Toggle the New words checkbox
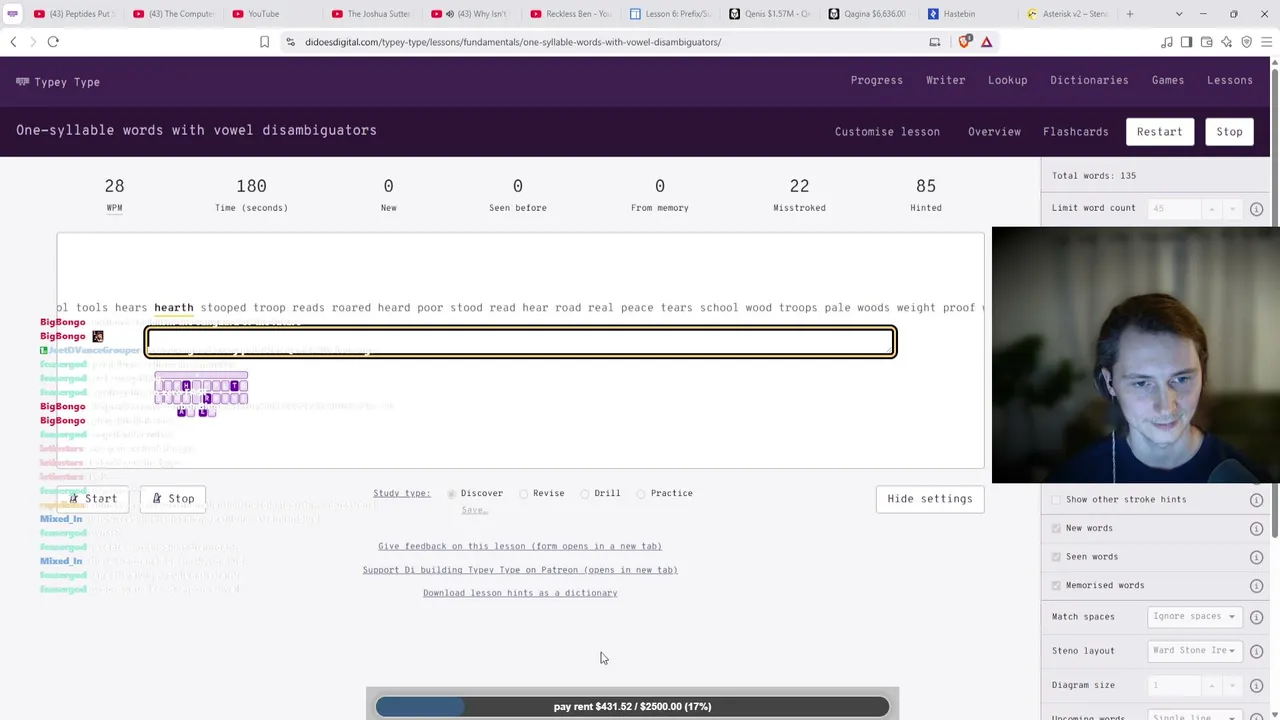1280x720 pixels. [x=1057, y=528]
